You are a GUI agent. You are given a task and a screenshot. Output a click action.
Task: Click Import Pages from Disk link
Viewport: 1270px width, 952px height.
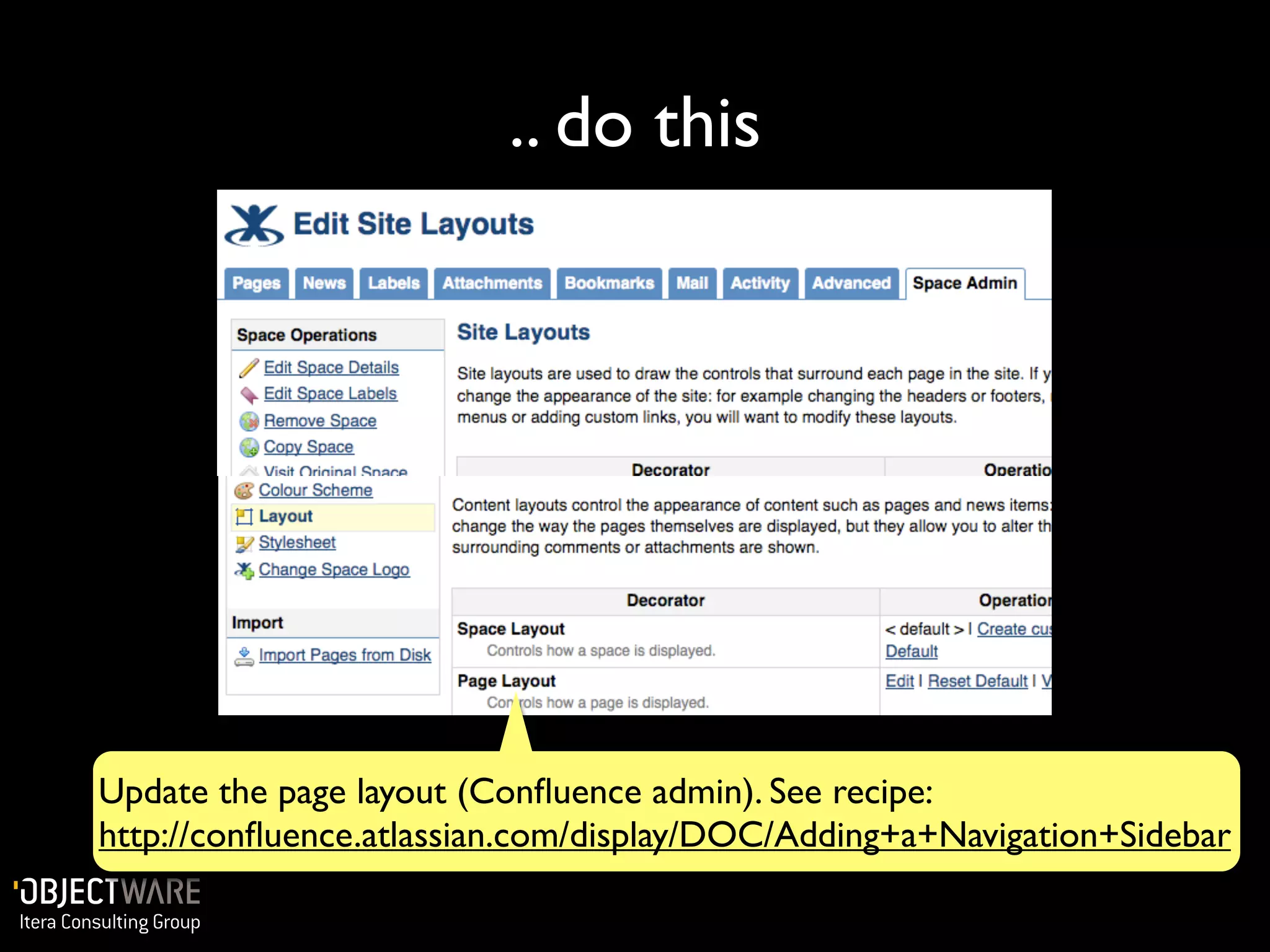[345, 655]
